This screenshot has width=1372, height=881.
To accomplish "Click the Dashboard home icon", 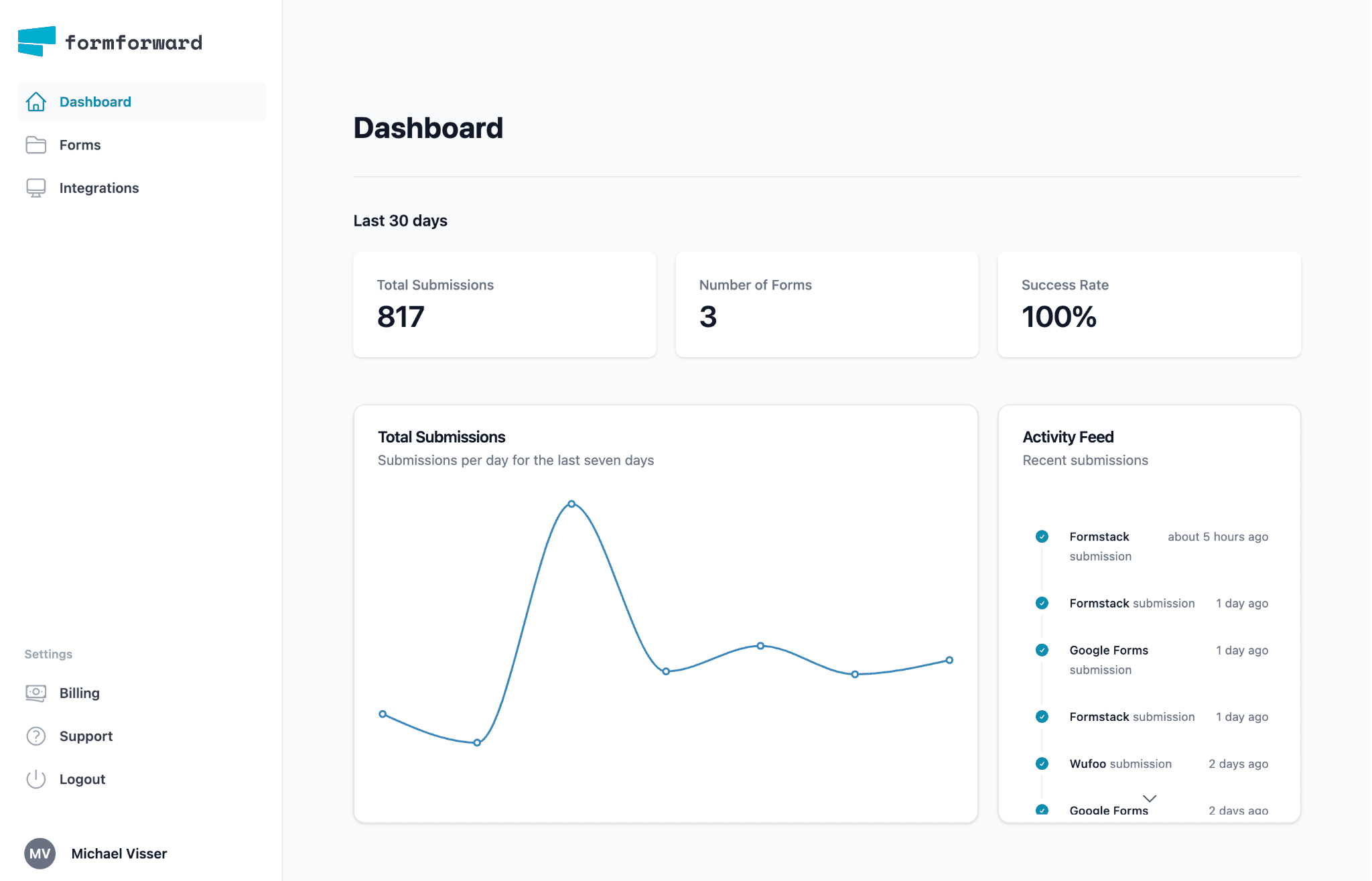I will coord(36,102).
